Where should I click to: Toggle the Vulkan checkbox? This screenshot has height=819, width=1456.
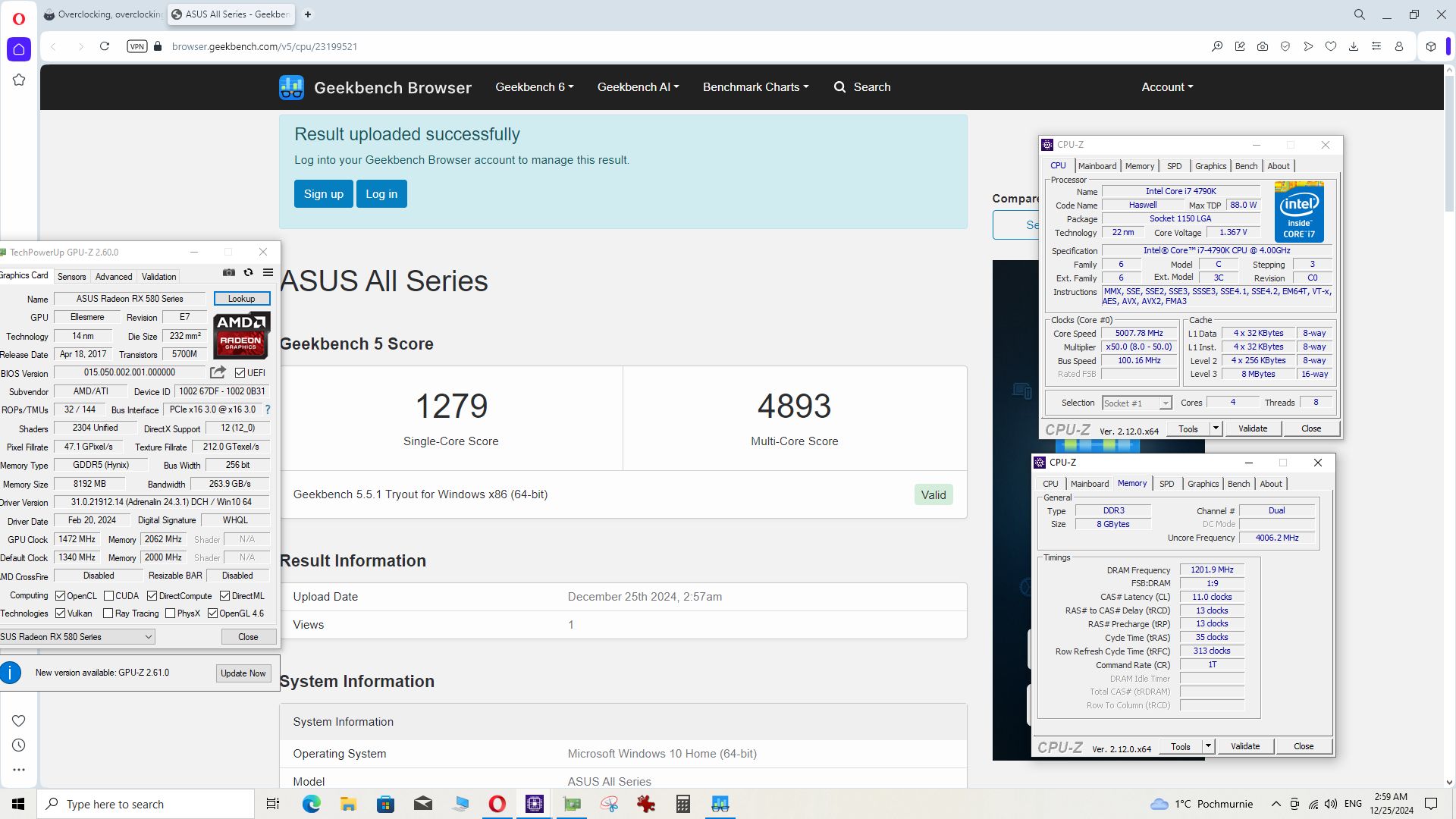[60, 613]
